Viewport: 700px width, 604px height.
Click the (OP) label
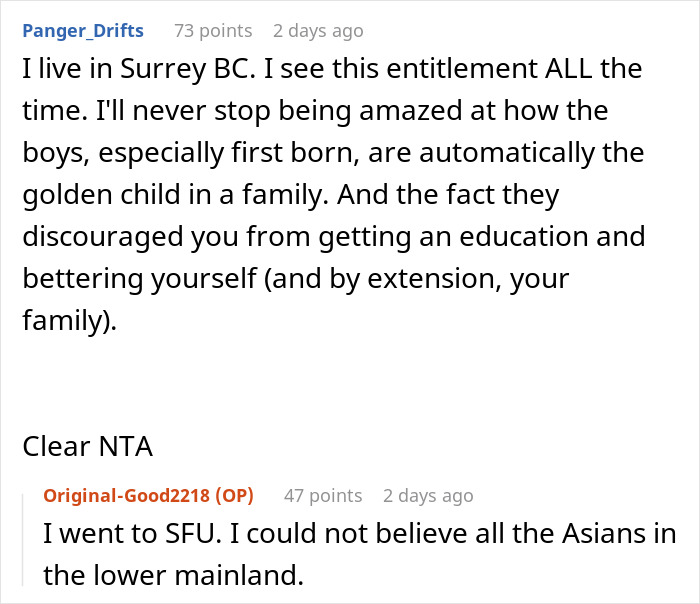pos(231,495)
